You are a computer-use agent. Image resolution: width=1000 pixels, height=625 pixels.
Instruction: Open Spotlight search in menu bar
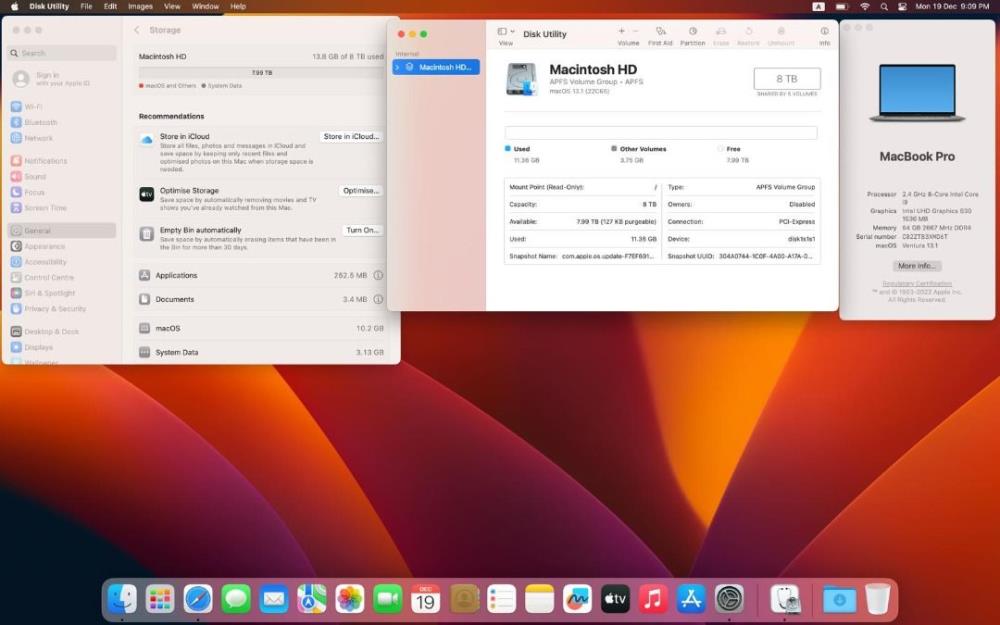click(884, 6)
